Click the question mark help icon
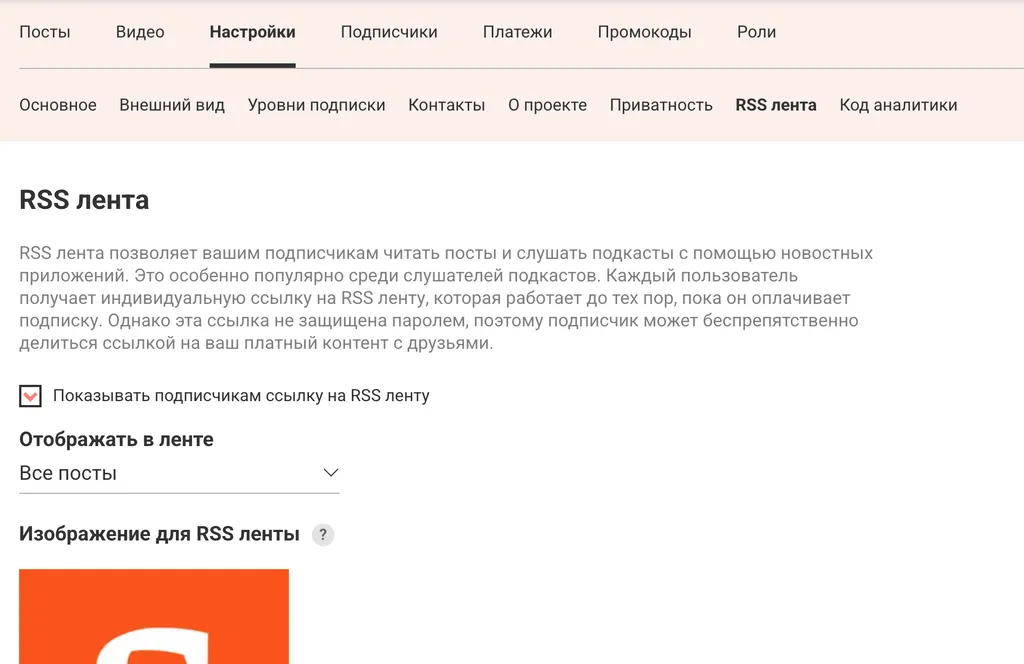Viewport: 1024px width, 664px height. [x=322, y=535]
